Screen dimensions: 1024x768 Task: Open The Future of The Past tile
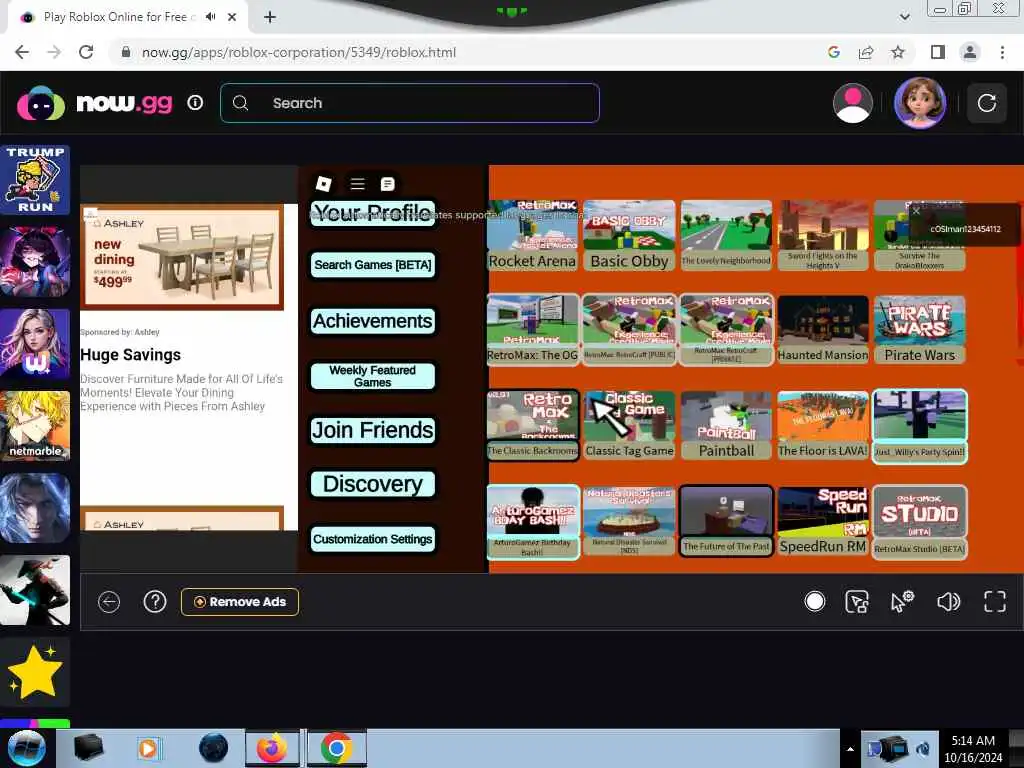click(x=726, y=521)
